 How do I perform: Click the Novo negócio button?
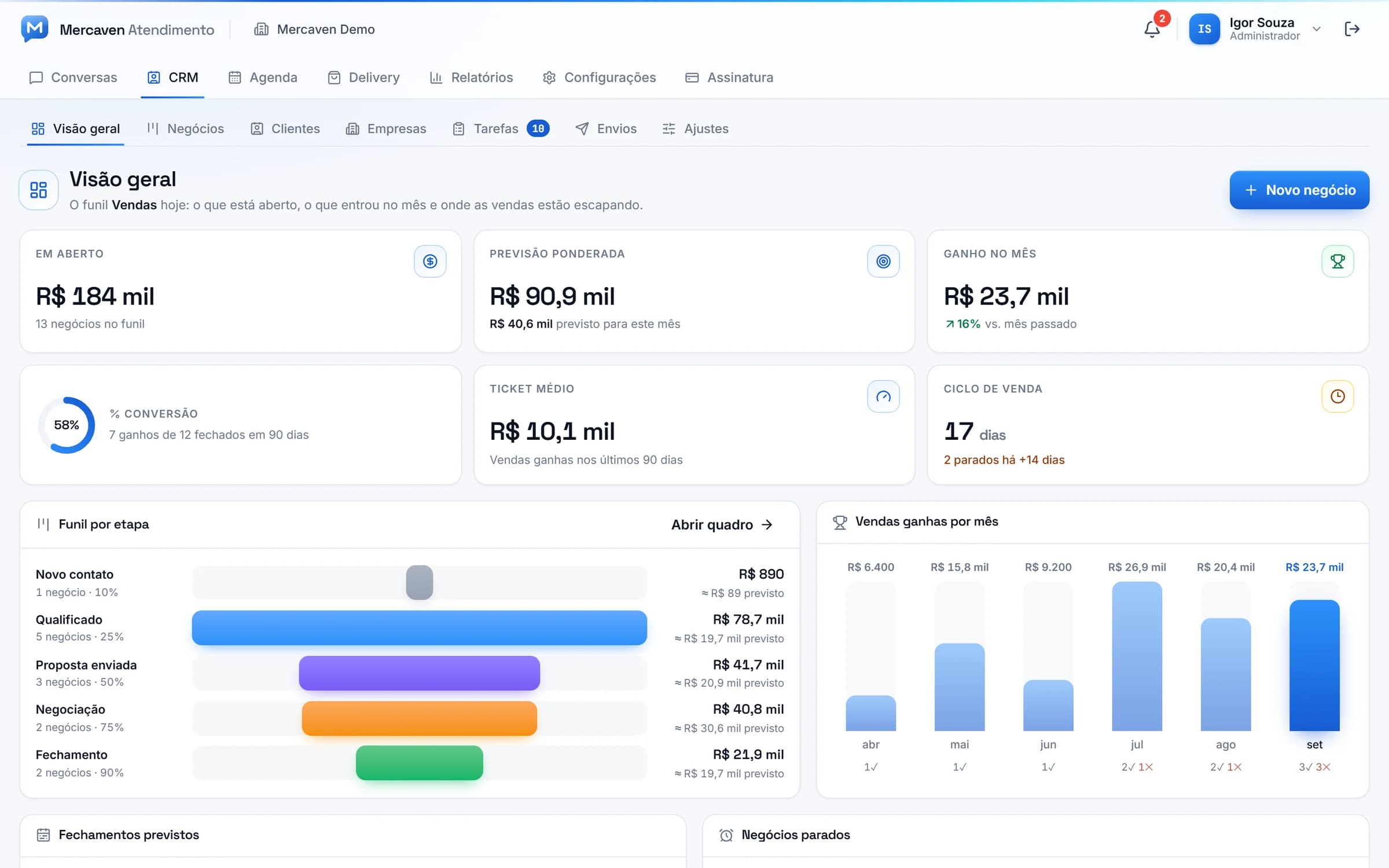tap(1299, 190)
